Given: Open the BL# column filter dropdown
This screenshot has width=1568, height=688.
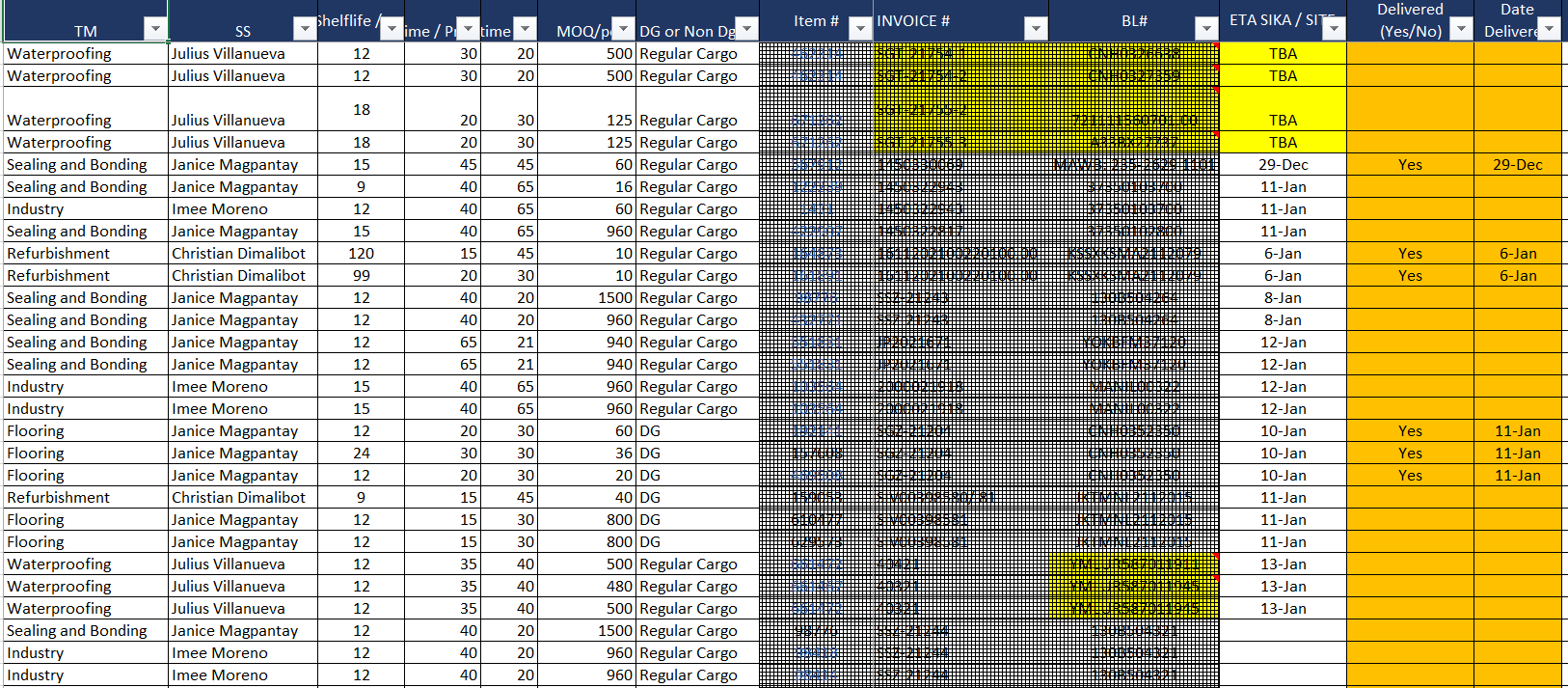Looking at the screenshot, I should tap(1206, 30).
